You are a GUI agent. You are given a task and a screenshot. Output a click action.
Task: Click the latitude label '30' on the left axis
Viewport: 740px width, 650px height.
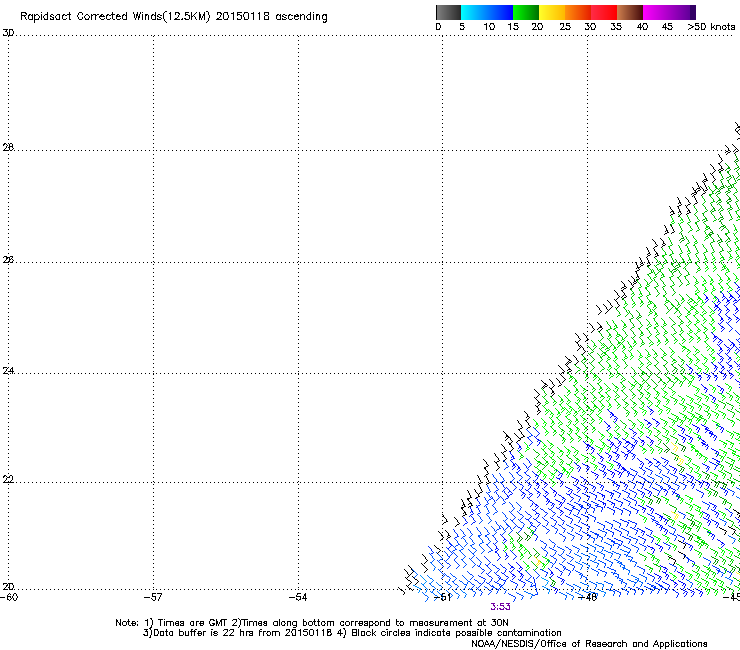[8, 33]
